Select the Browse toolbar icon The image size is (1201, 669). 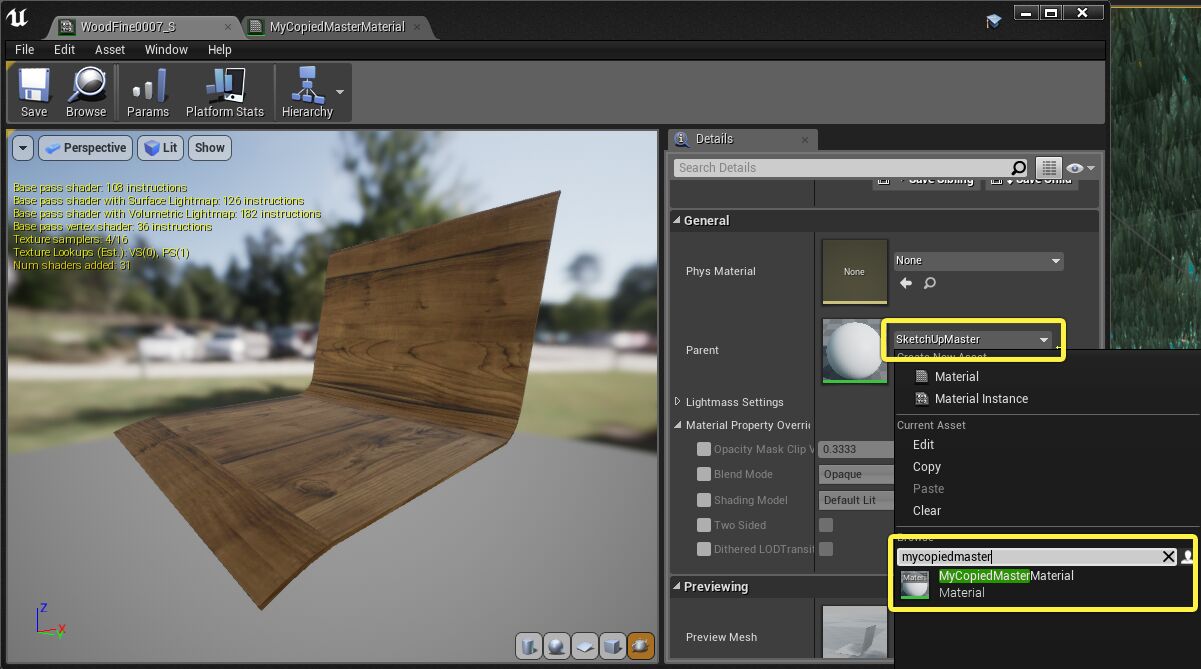86,92
